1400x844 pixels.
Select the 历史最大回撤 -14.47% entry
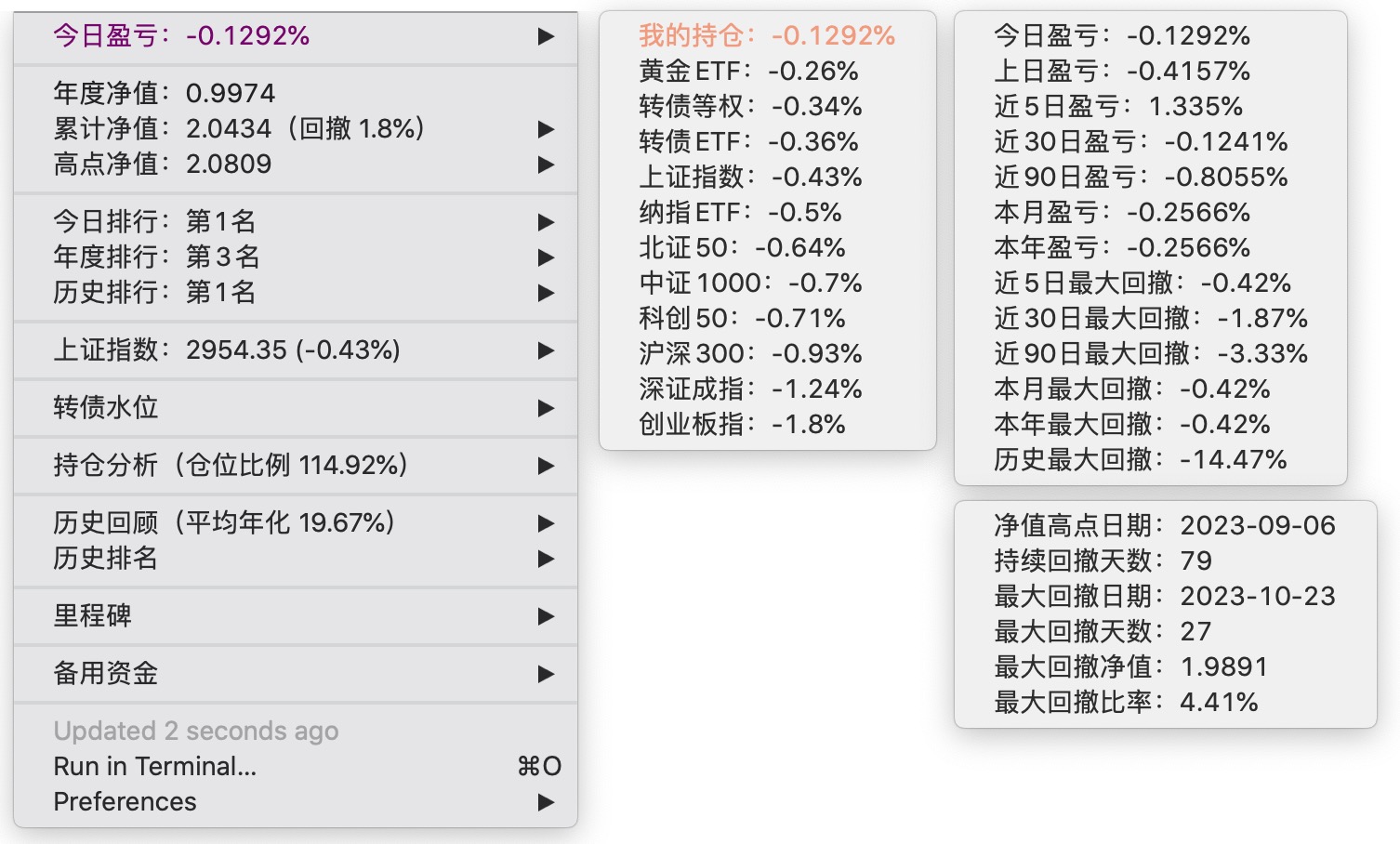point(1140,460)
